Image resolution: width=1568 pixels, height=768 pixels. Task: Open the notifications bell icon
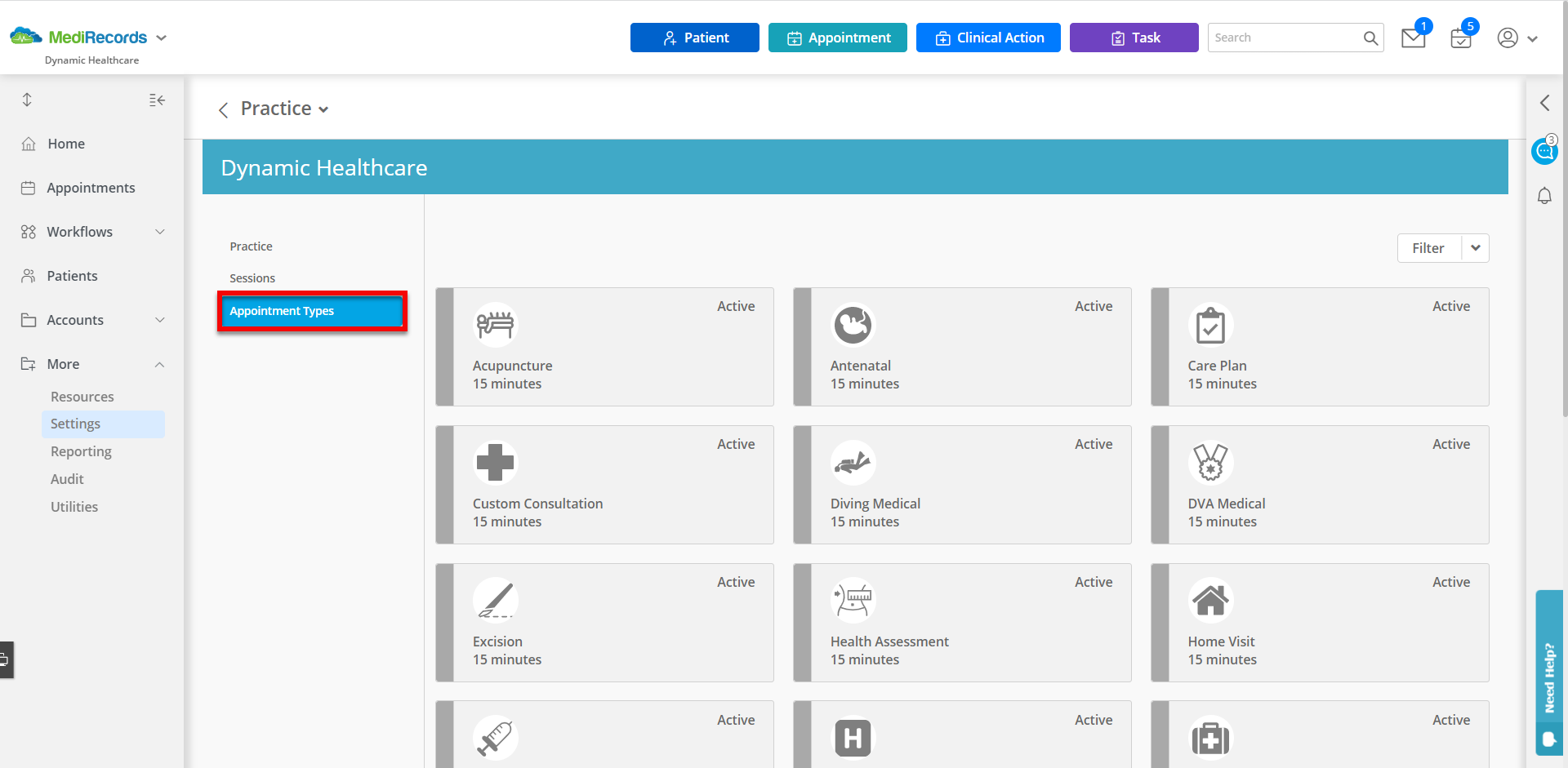tap(1544, 196)
